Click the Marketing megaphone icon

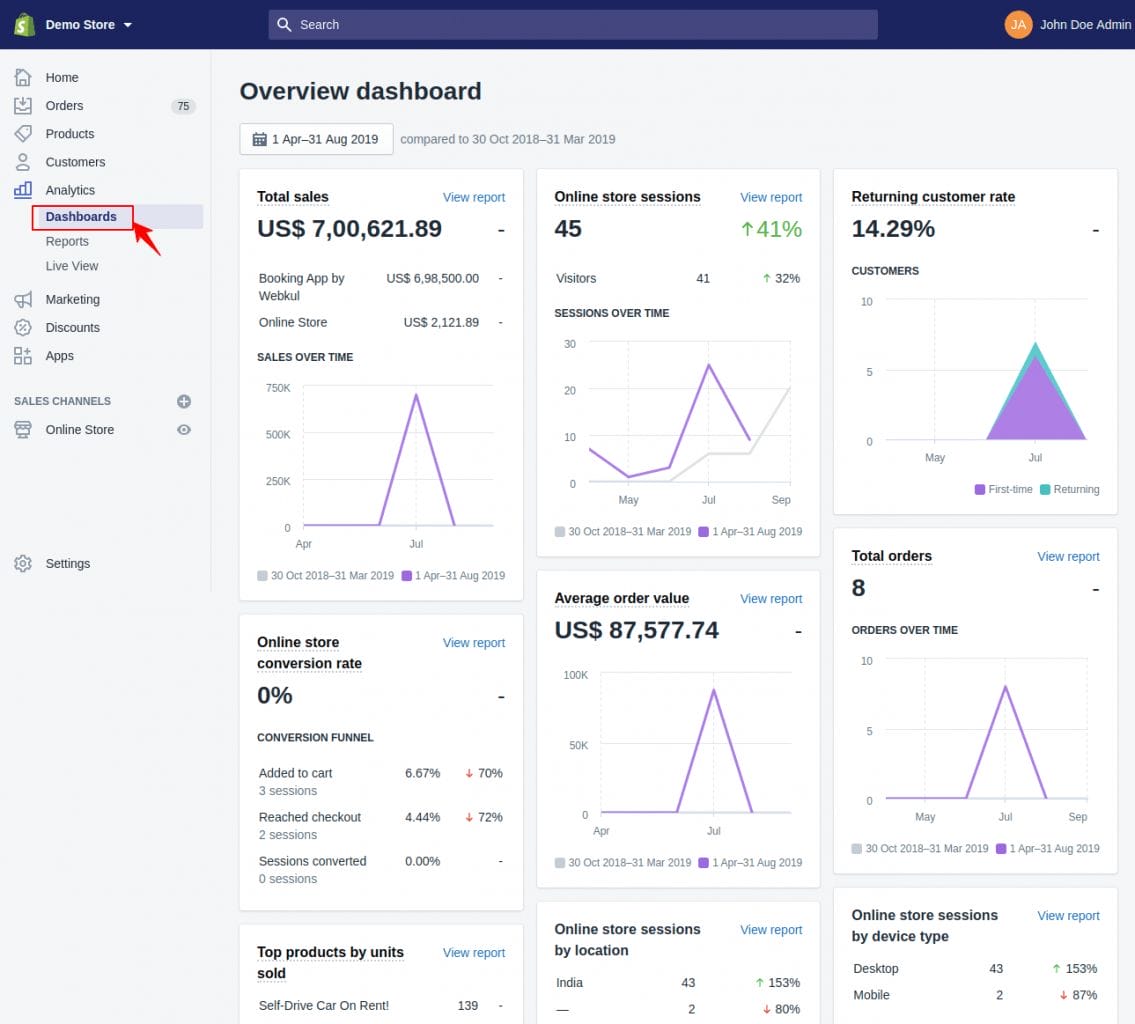(x=23, y=299)
